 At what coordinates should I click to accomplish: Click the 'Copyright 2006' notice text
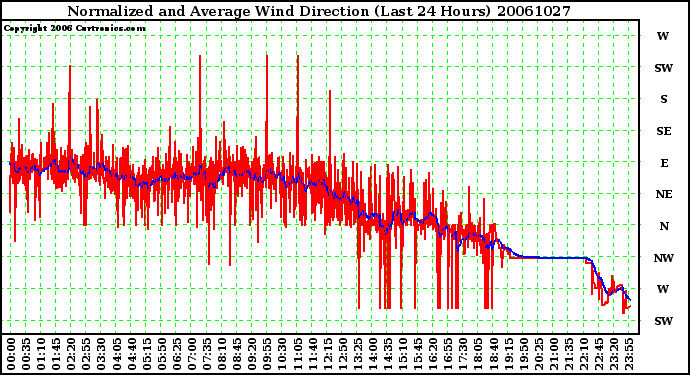38,28
